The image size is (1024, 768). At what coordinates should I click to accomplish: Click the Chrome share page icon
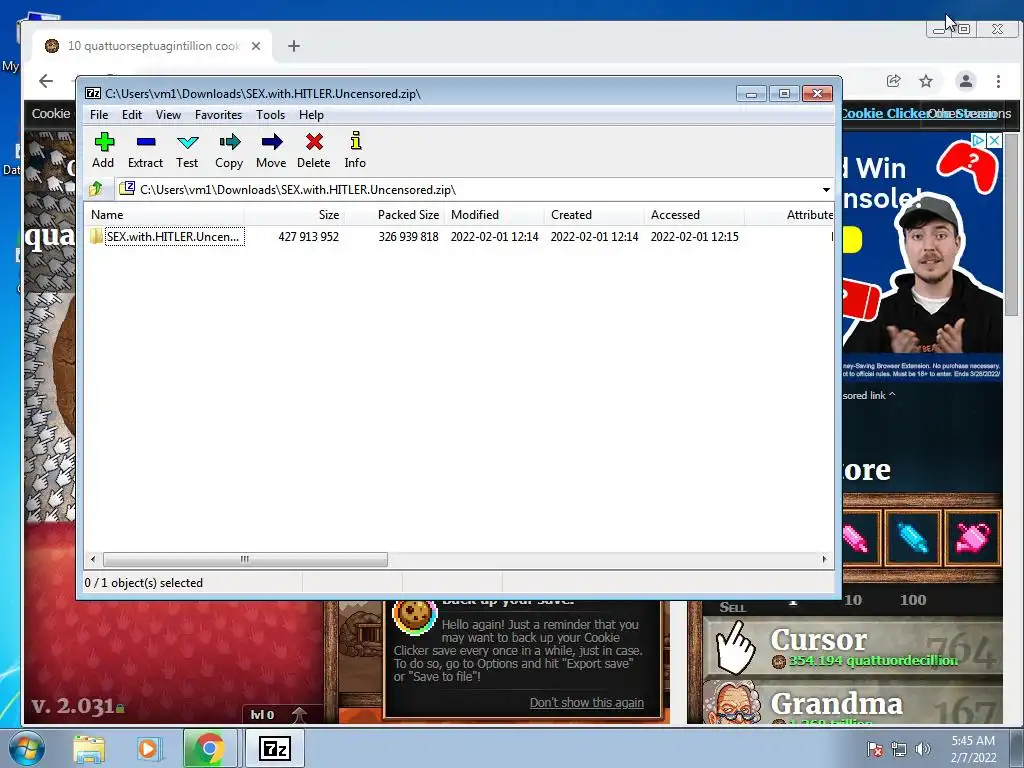893,81
